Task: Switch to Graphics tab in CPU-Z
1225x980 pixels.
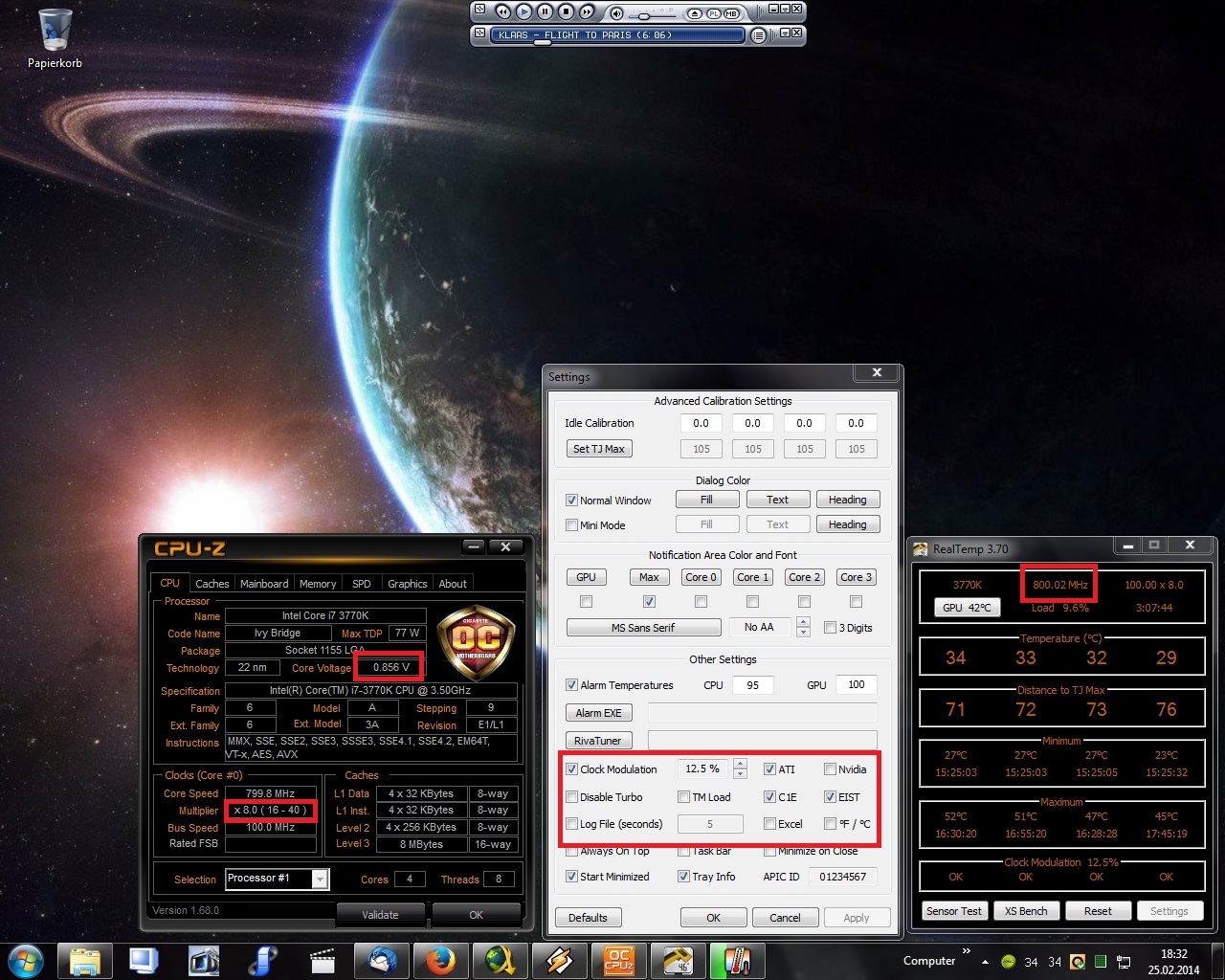Action: tap(407, 584)
